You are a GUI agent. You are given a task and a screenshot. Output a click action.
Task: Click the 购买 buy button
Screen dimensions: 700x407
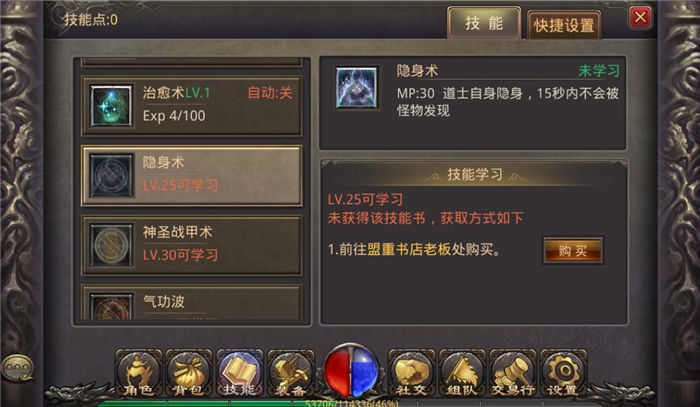pyautogui.click(x=573, y=251)
